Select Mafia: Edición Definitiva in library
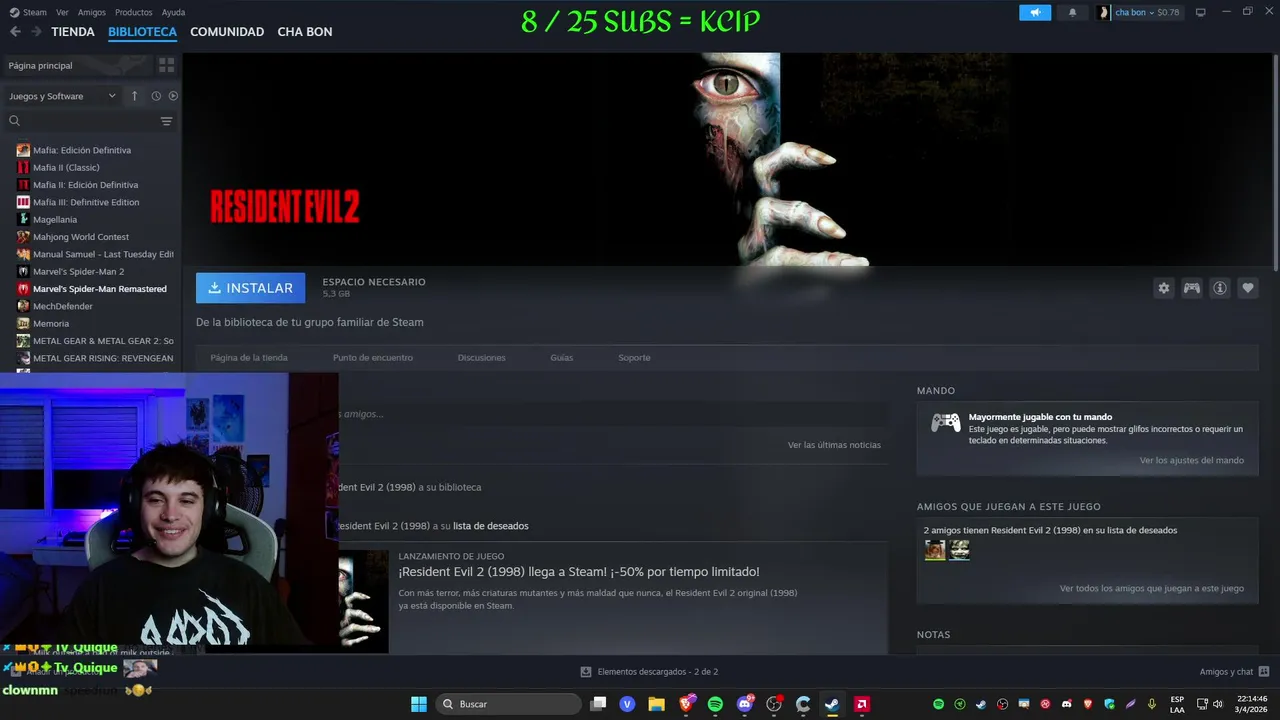1280x720 pixels. (82, 150)
